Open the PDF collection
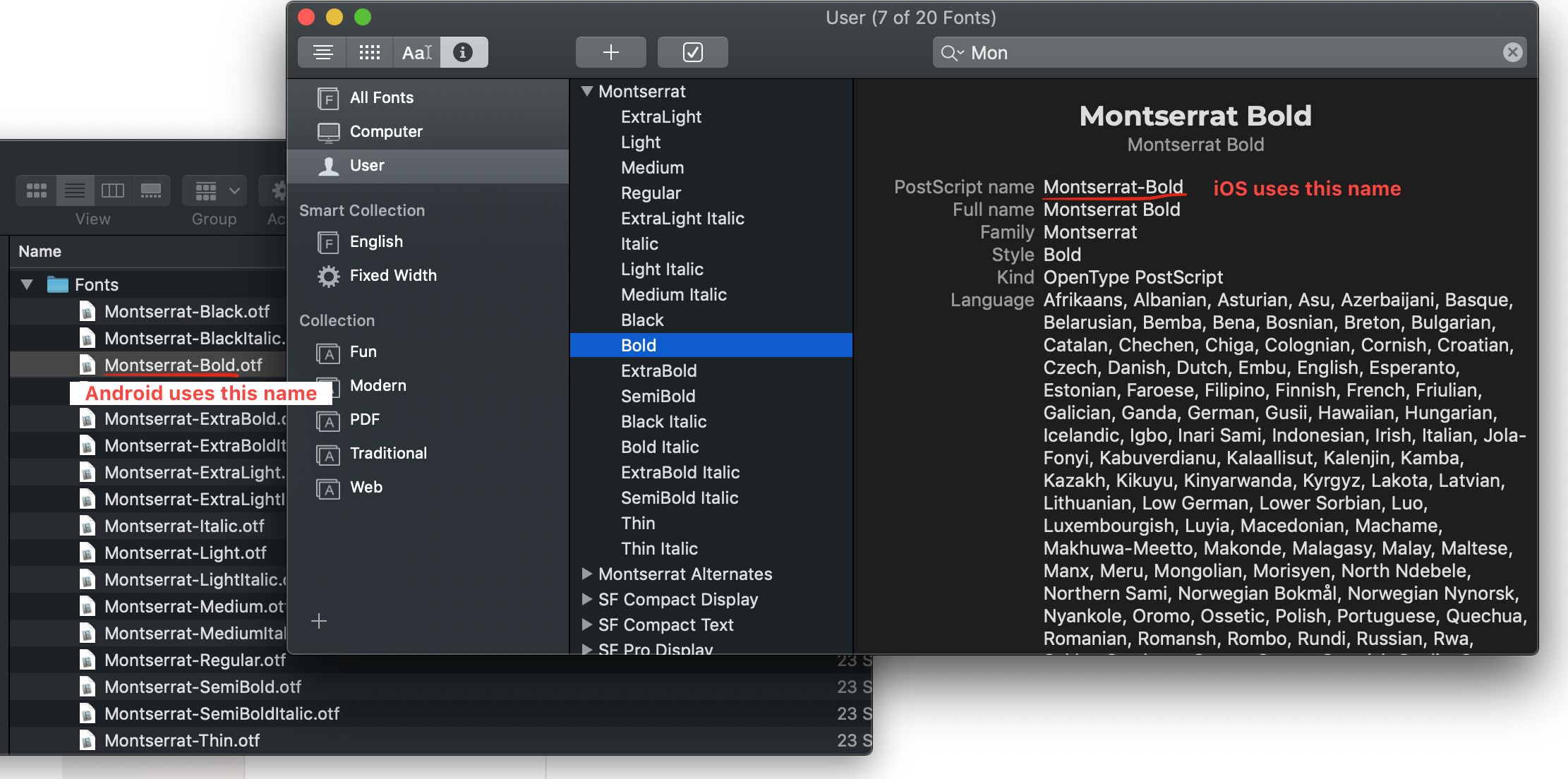Image resolution: width=1568 pixels, height=779 pixels. click(428, 420)
